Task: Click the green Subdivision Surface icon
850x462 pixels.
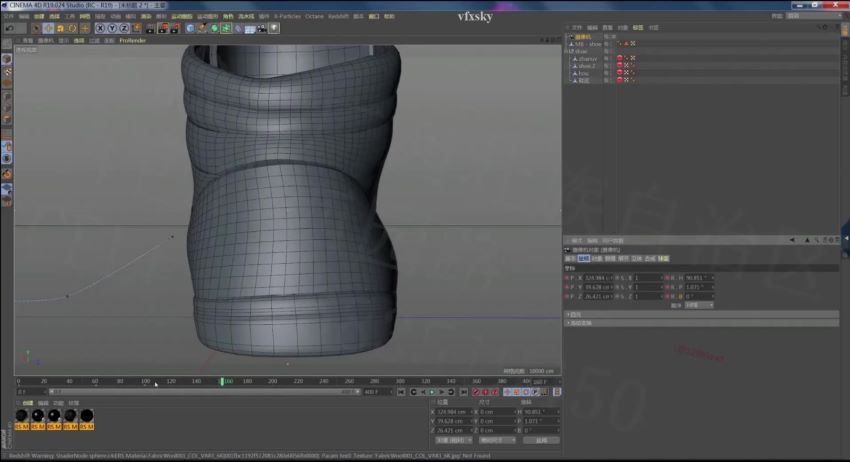Action: coord(214,28)
